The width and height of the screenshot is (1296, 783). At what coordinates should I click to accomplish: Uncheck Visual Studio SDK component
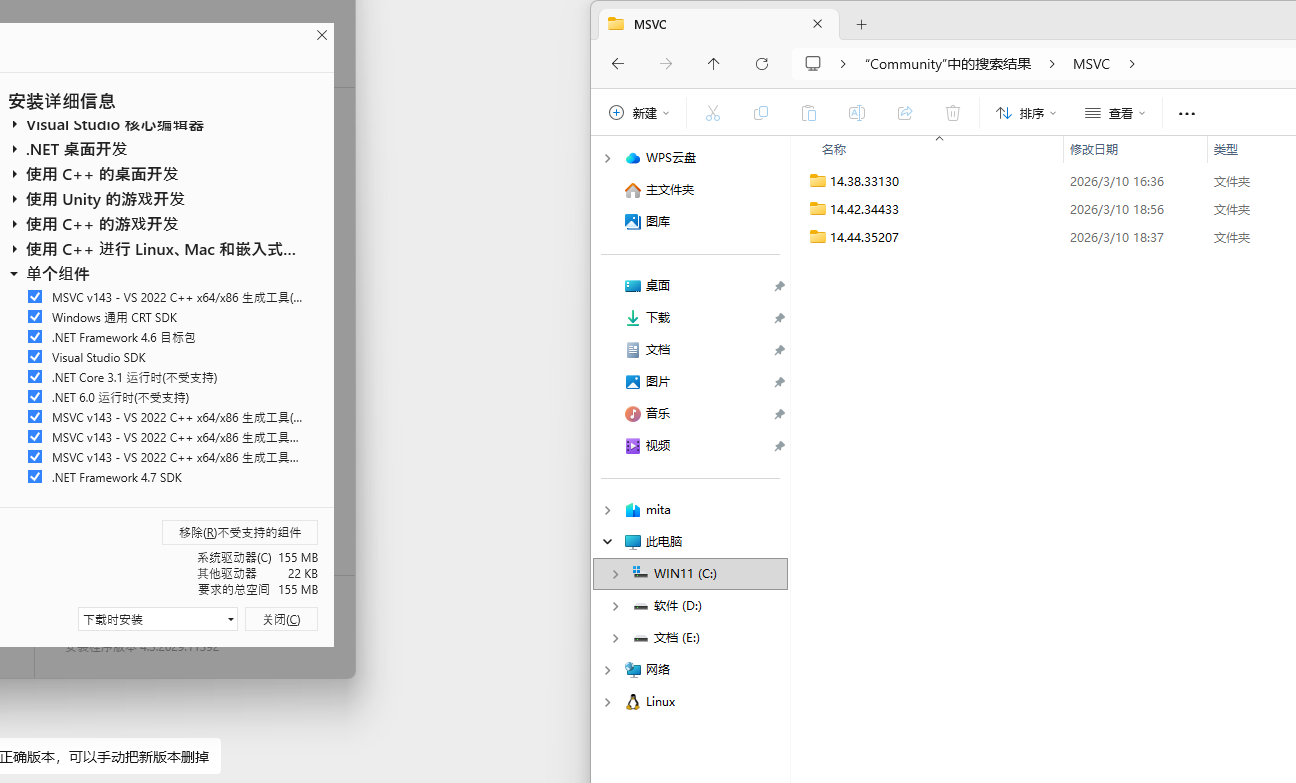tap(35, 357)
